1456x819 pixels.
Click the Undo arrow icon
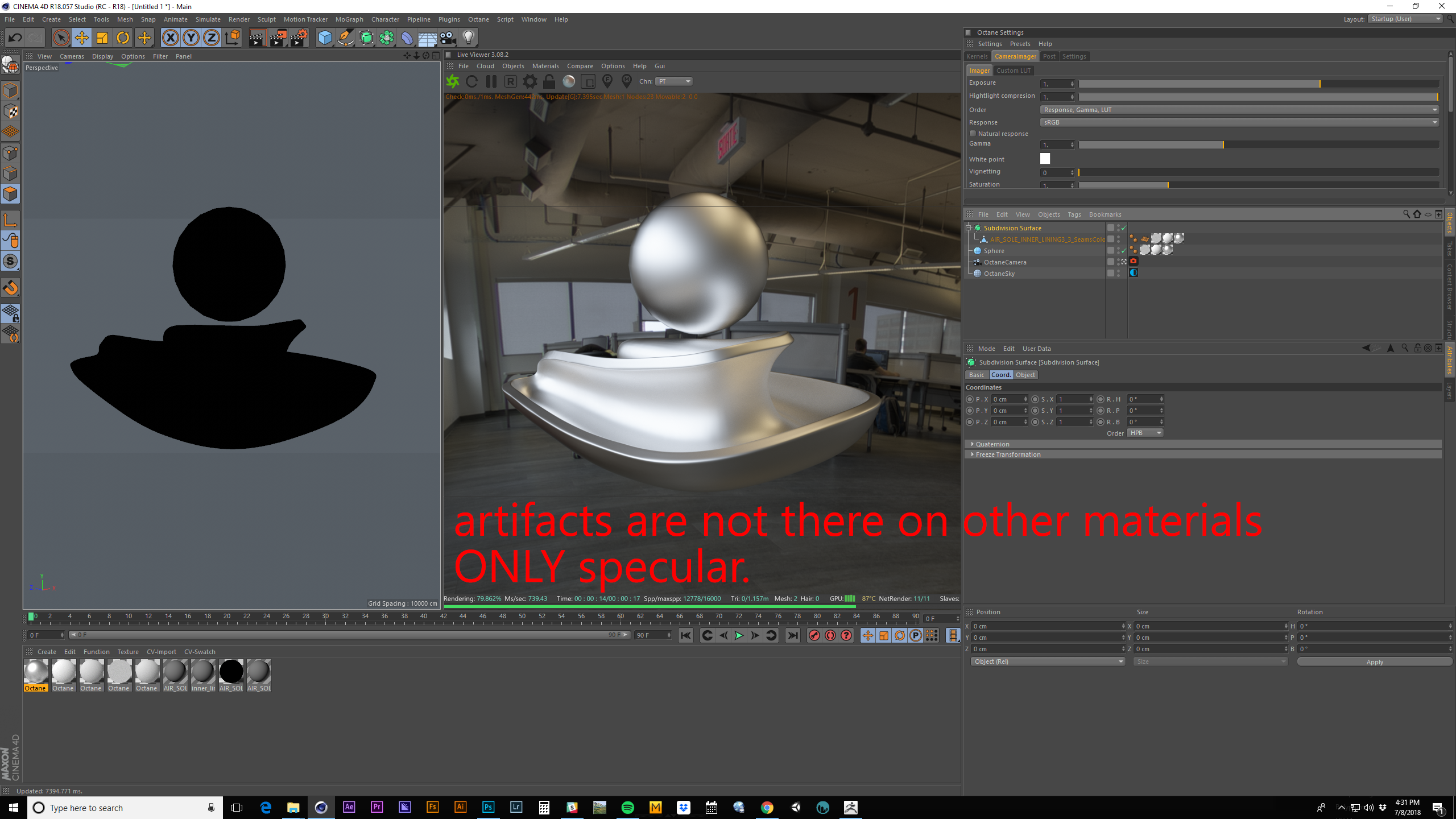coord(15,38)
